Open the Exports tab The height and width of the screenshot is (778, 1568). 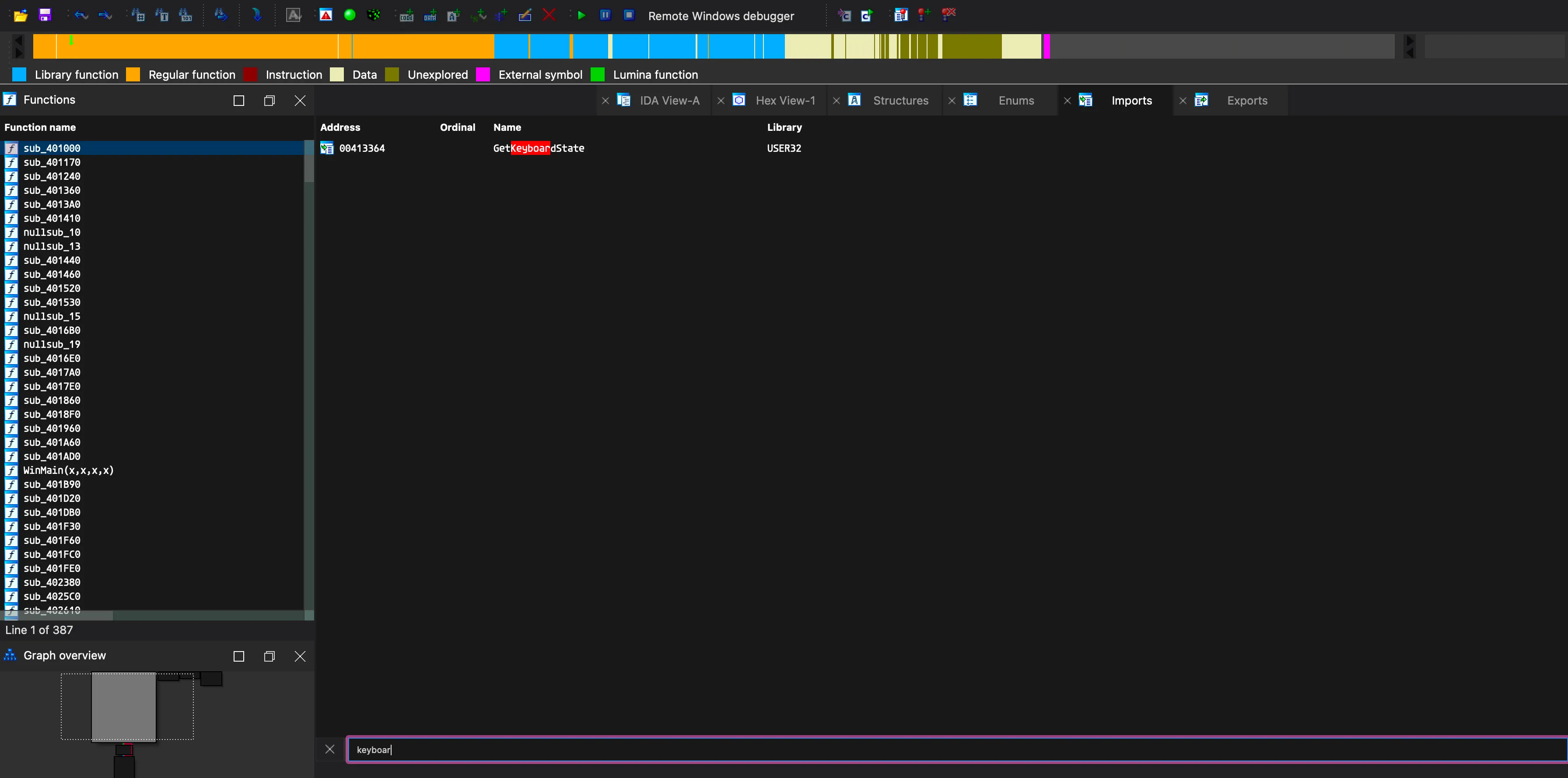click(1247, 101)
